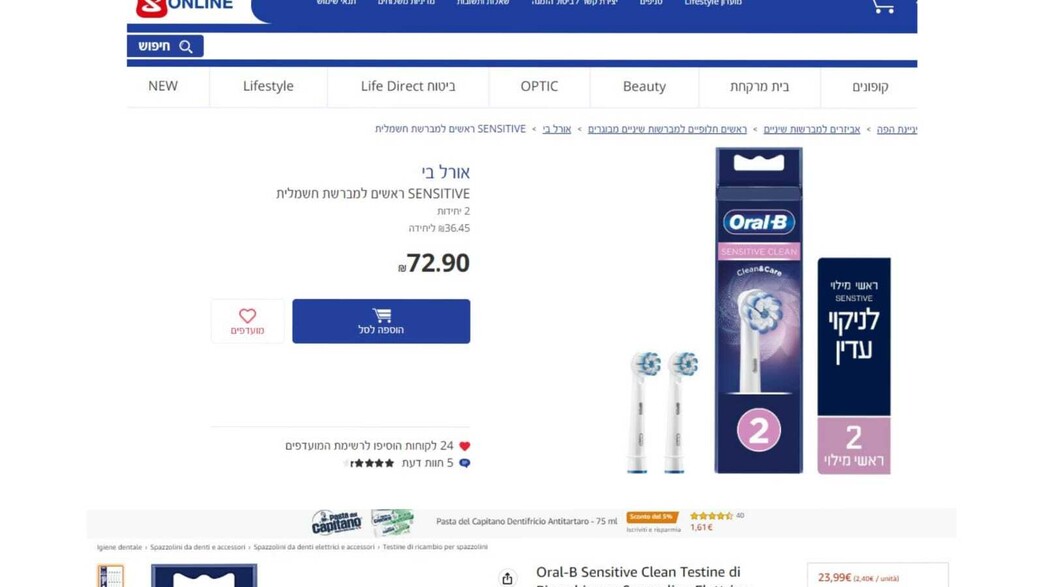
Task: Click the red heart next to 24 לקוחות
Action: coord(465,446)
